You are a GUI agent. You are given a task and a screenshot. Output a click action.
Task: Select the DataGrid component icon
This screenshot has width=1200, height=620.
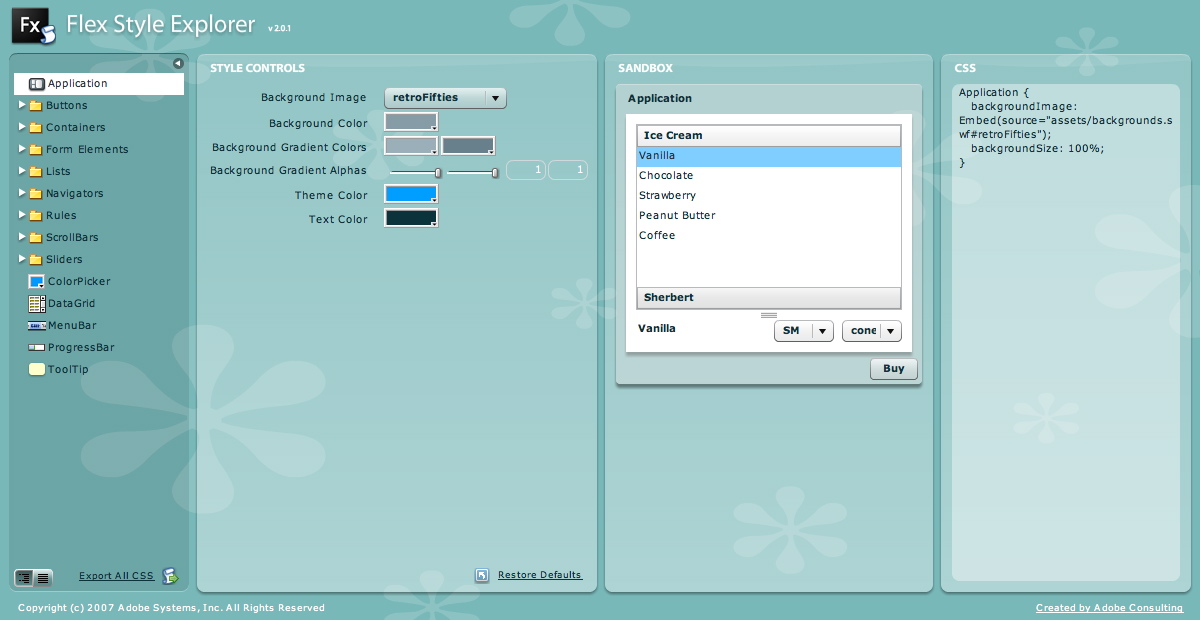coord(37,303)
